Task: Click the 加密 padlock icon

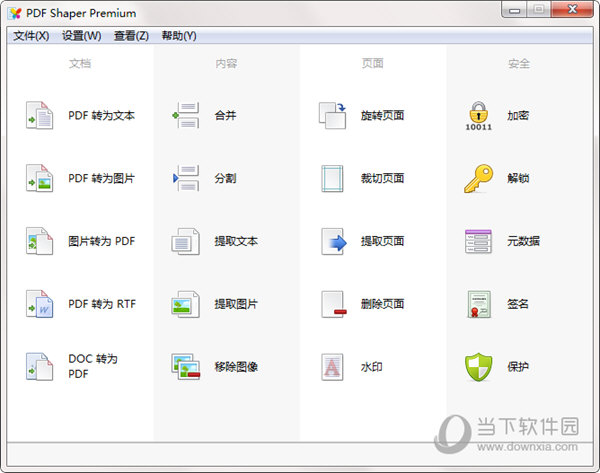Action: pyautogui.click(x=478, y=116)
